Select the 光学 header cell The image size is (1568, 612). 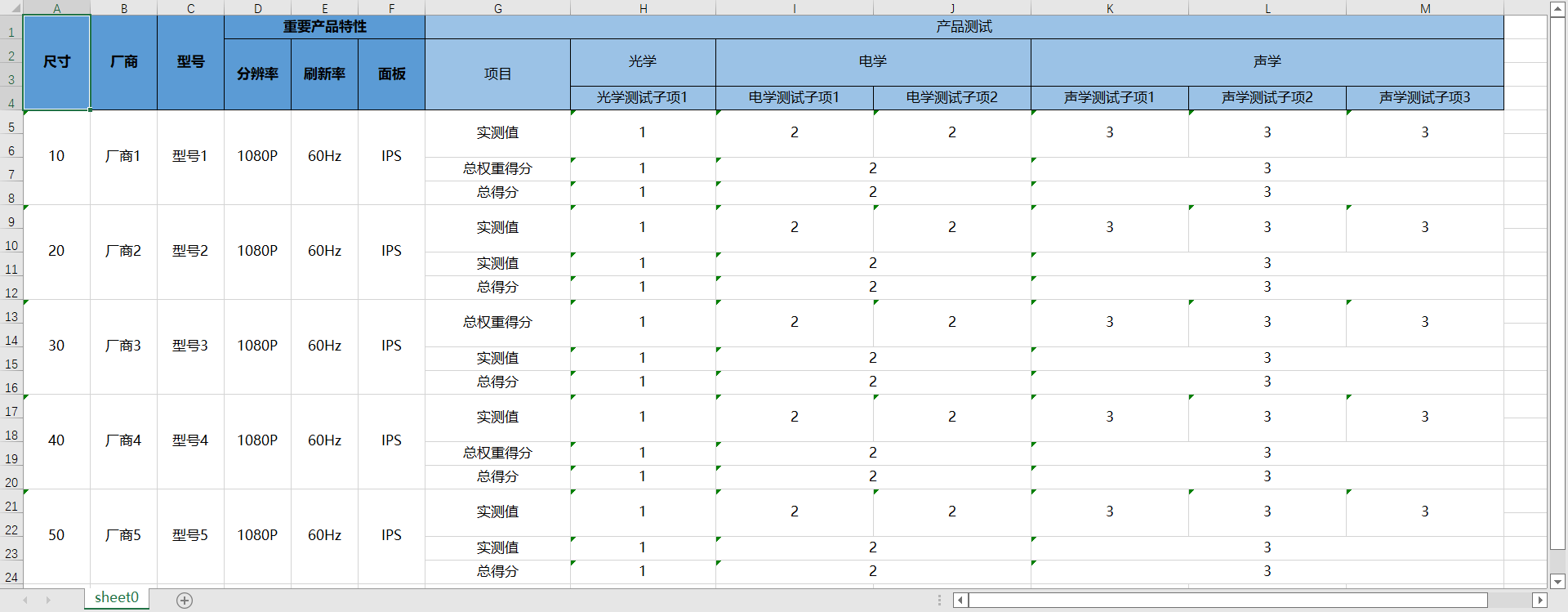click(643, 62)
